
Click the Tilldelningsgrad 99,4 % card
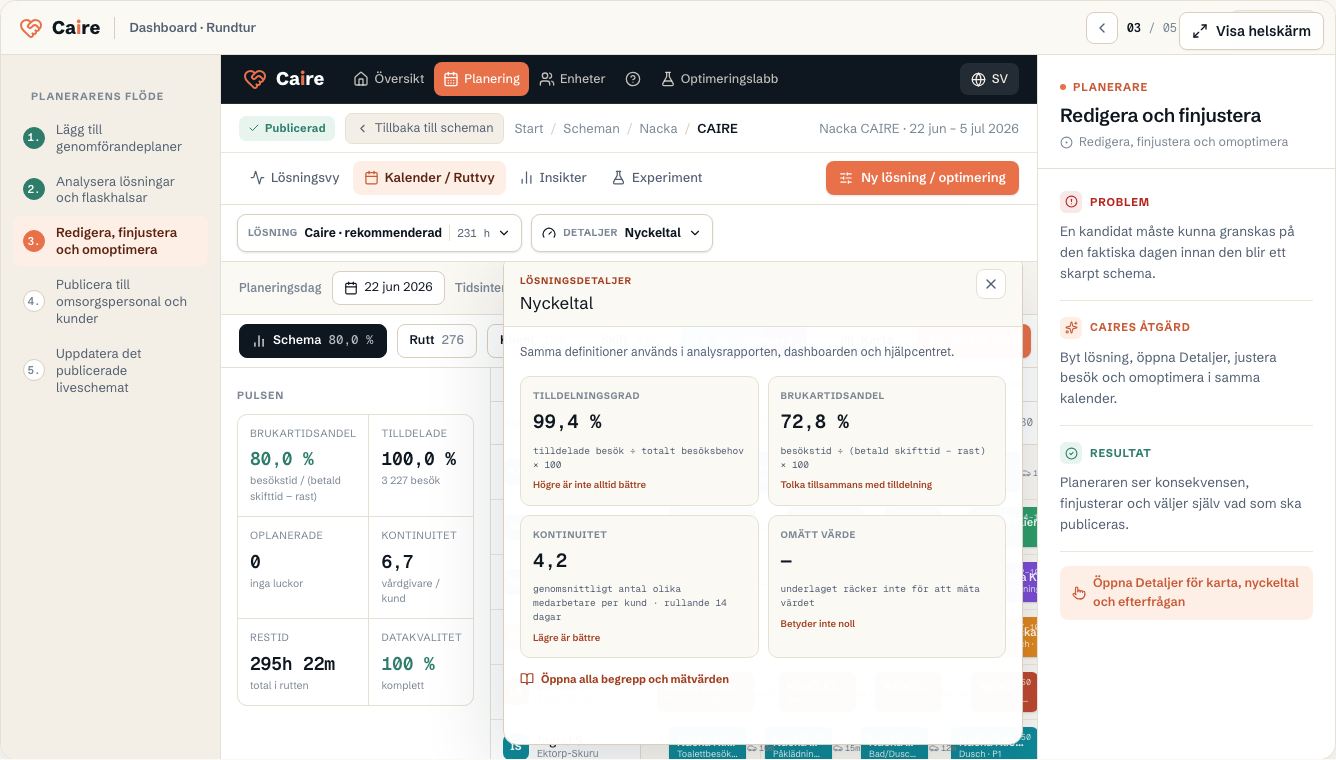click(x=639, y=441)
